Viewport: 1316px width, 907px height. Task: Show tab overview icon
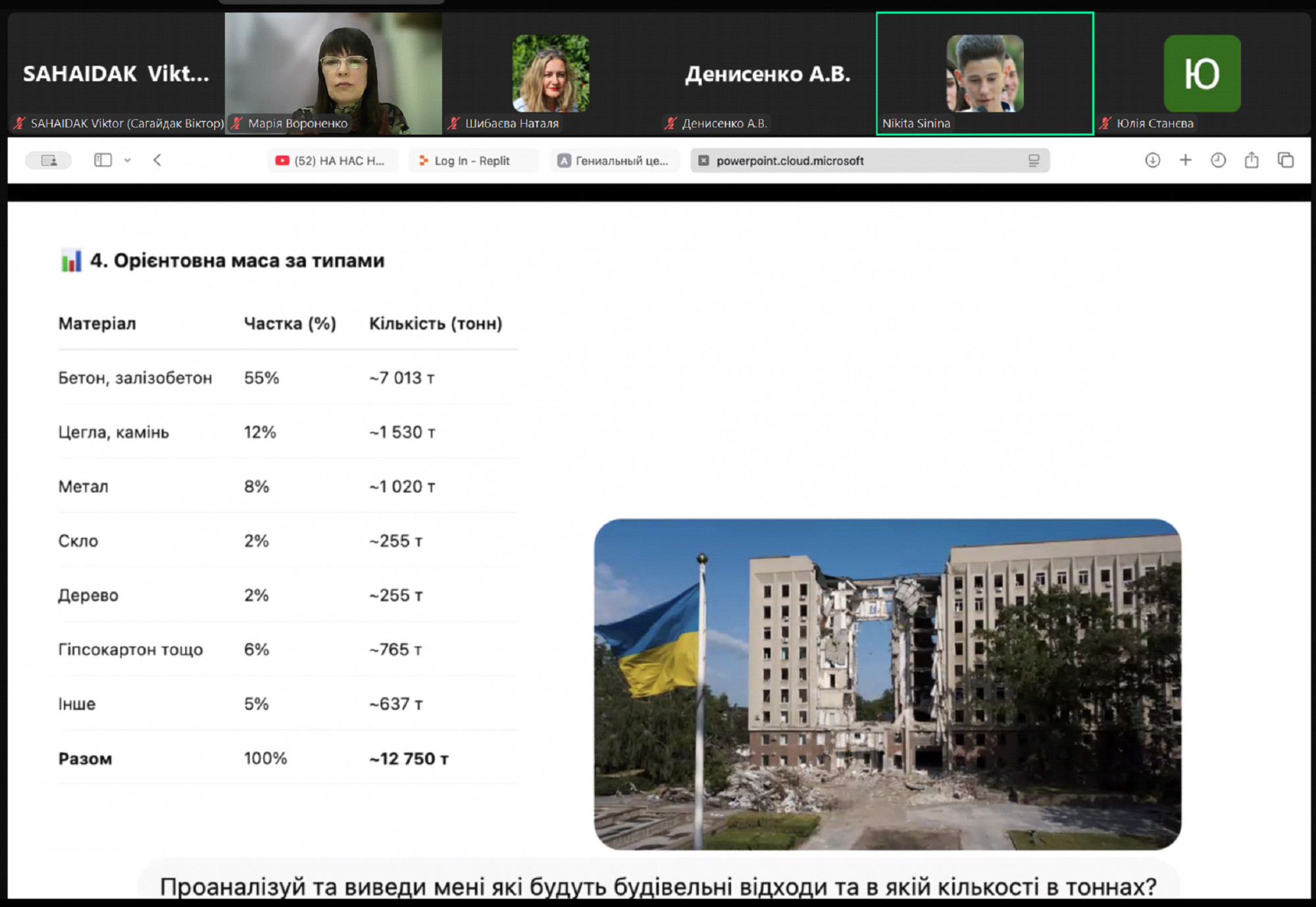point(1285,160)
